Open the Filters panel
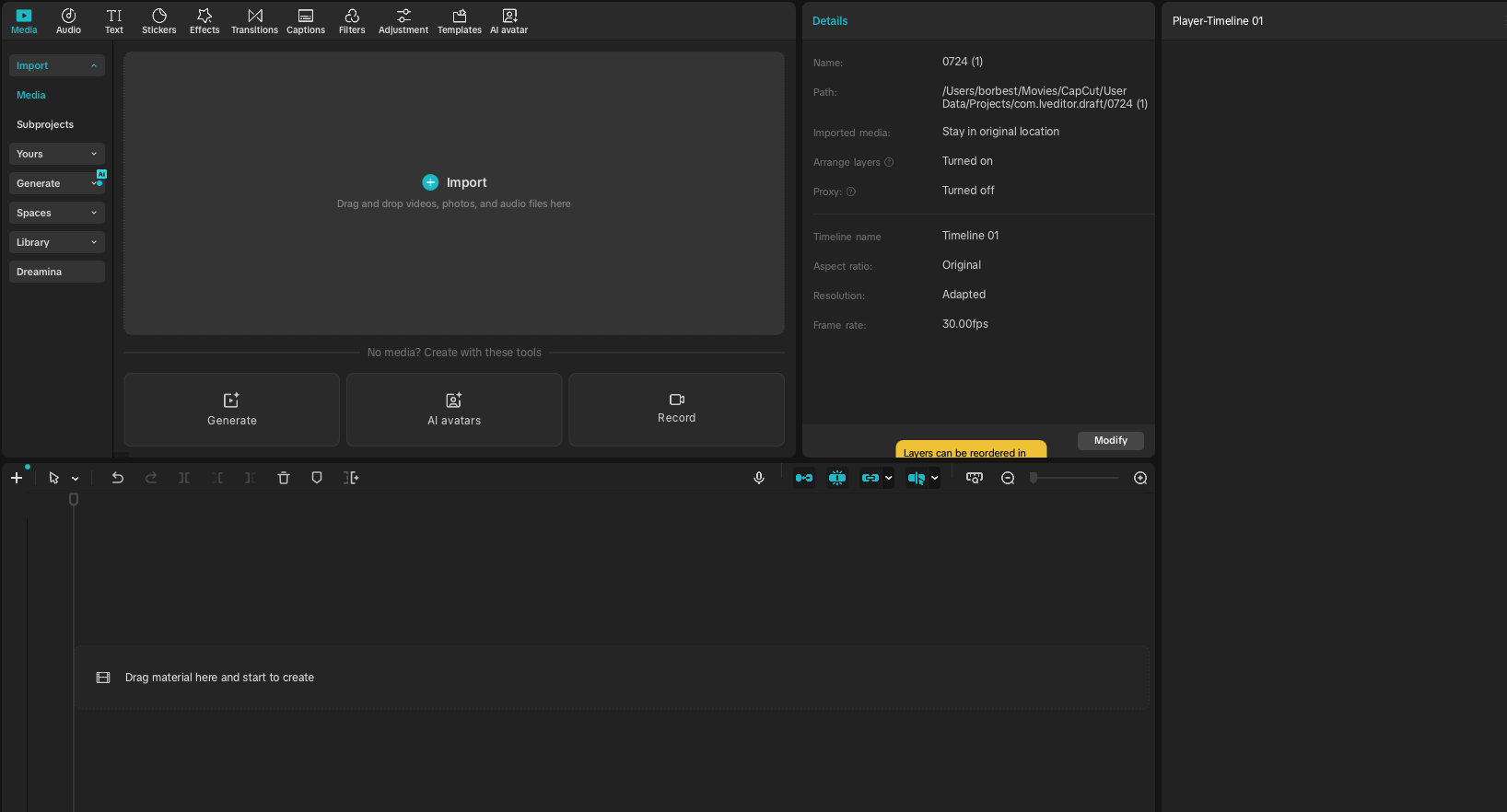The image size is (1507, 812). [x=352, y=21]
